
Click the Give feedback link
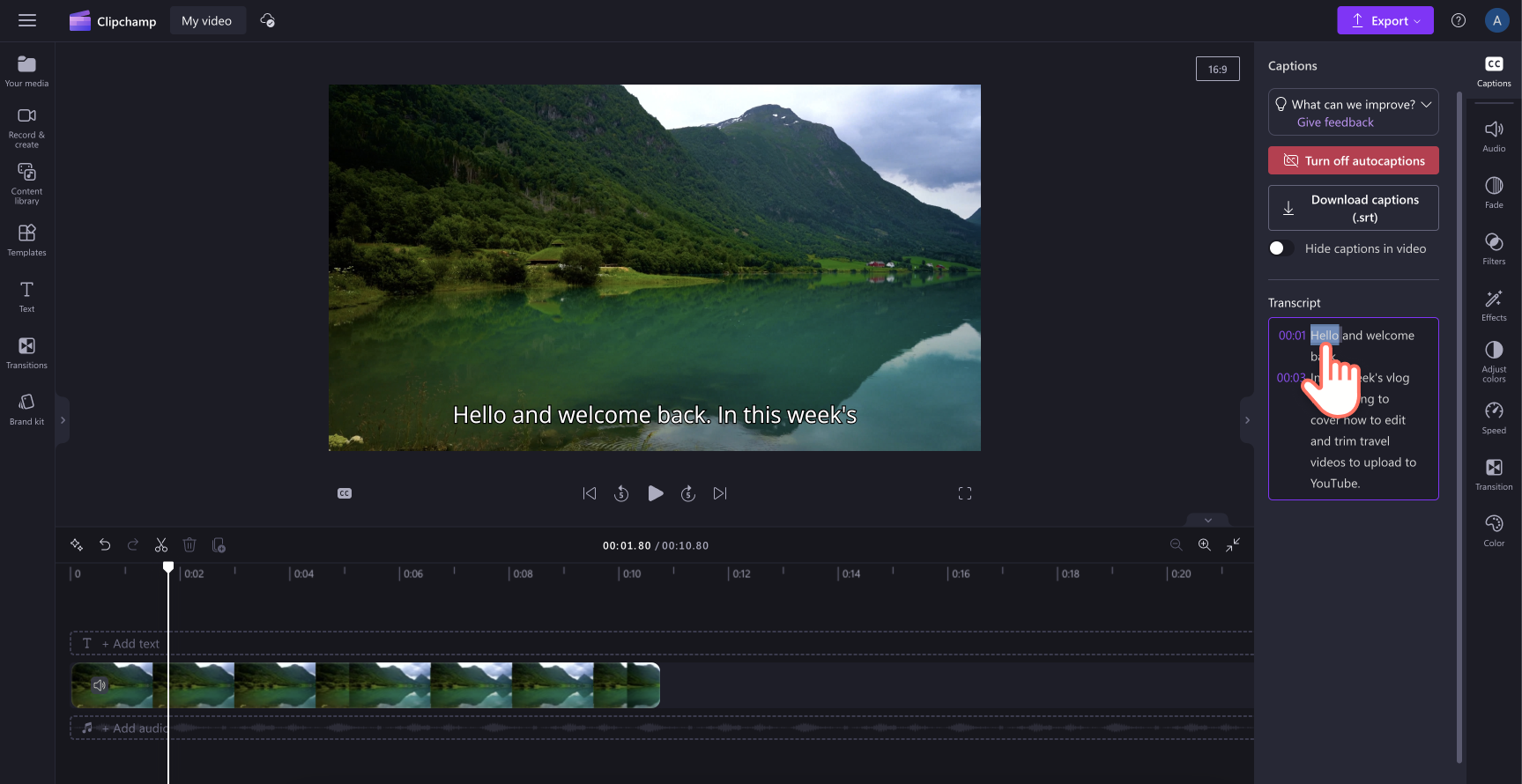tap(1335, 122)
